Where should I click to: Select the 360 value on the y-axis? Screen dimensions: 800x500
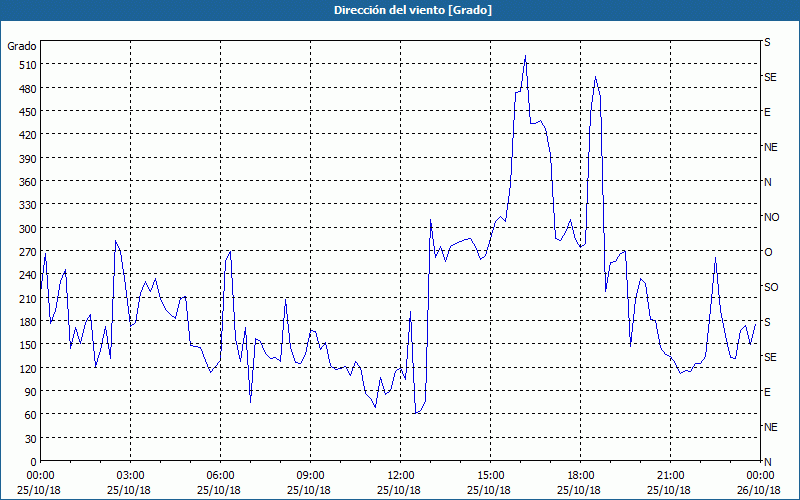28,182
